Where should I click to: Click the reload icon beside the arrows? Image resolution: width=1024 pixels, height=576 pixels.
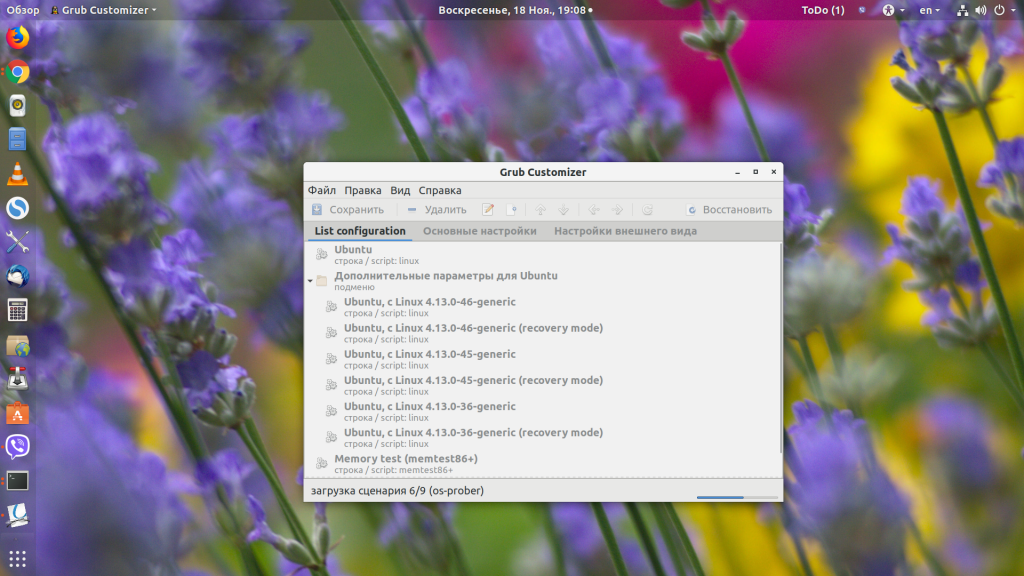coord(647,210)
